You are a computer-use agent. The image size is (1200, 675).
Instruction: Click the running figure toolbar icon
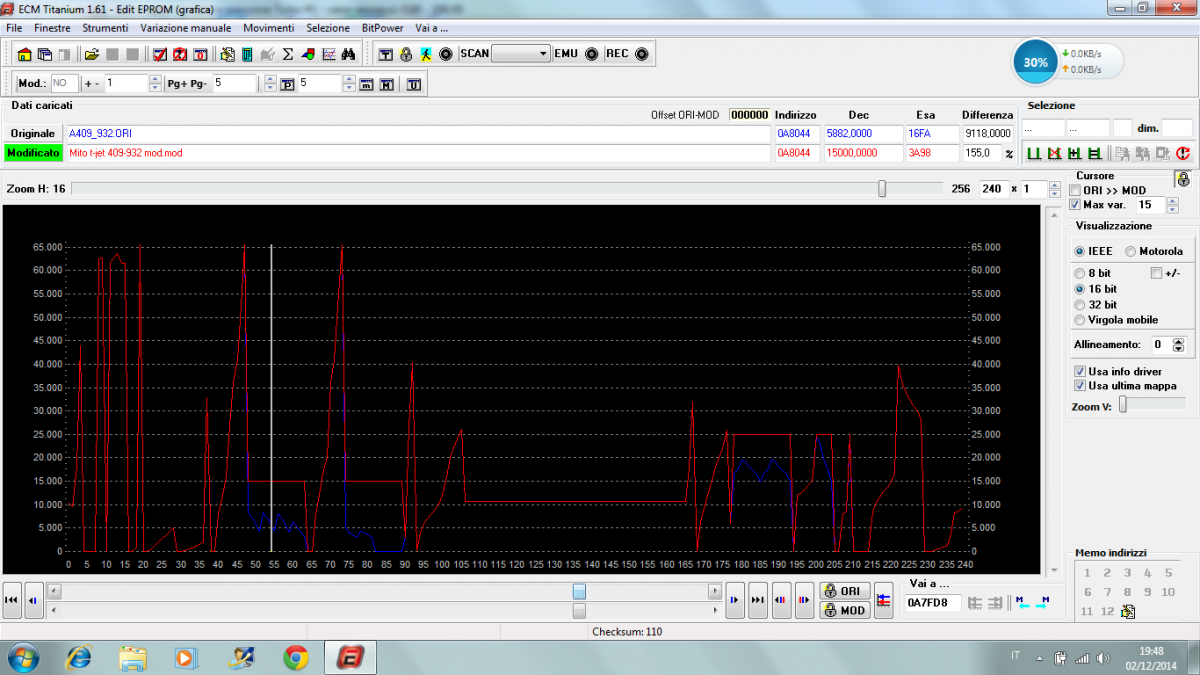(426, 54)
